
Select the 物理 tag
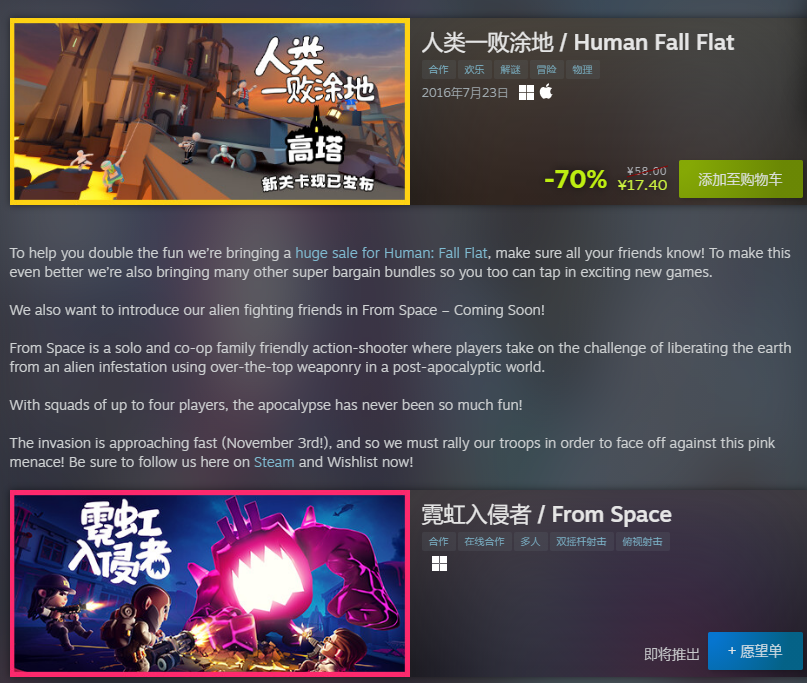click(x=582, y=69)
